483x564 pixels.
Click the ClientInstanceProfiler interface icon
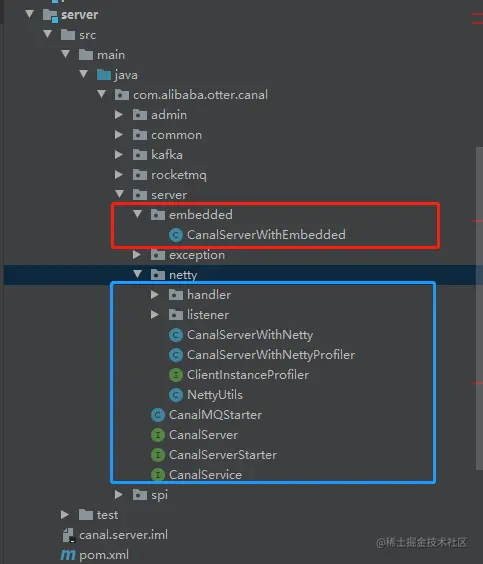point(176,375)
